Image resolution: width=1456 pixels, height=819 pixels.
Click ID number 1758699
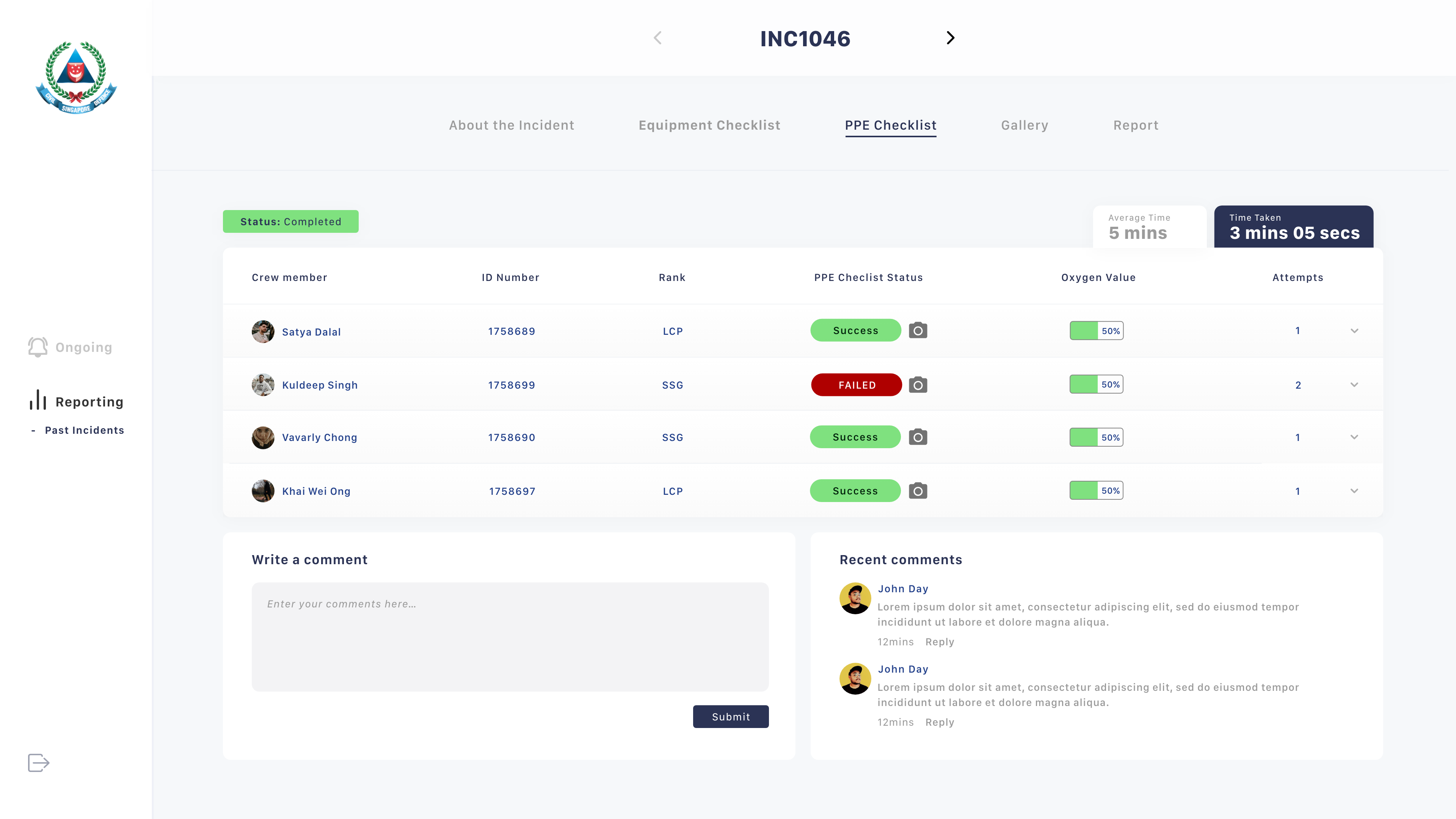(x=511, y=385)
